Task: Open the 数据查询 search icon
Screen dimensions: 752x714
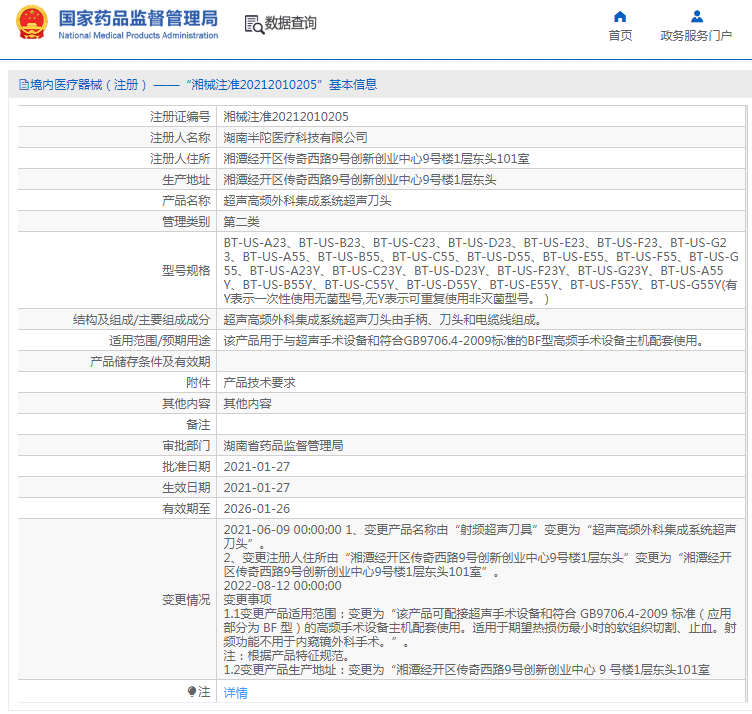Action: pos(254,24)
